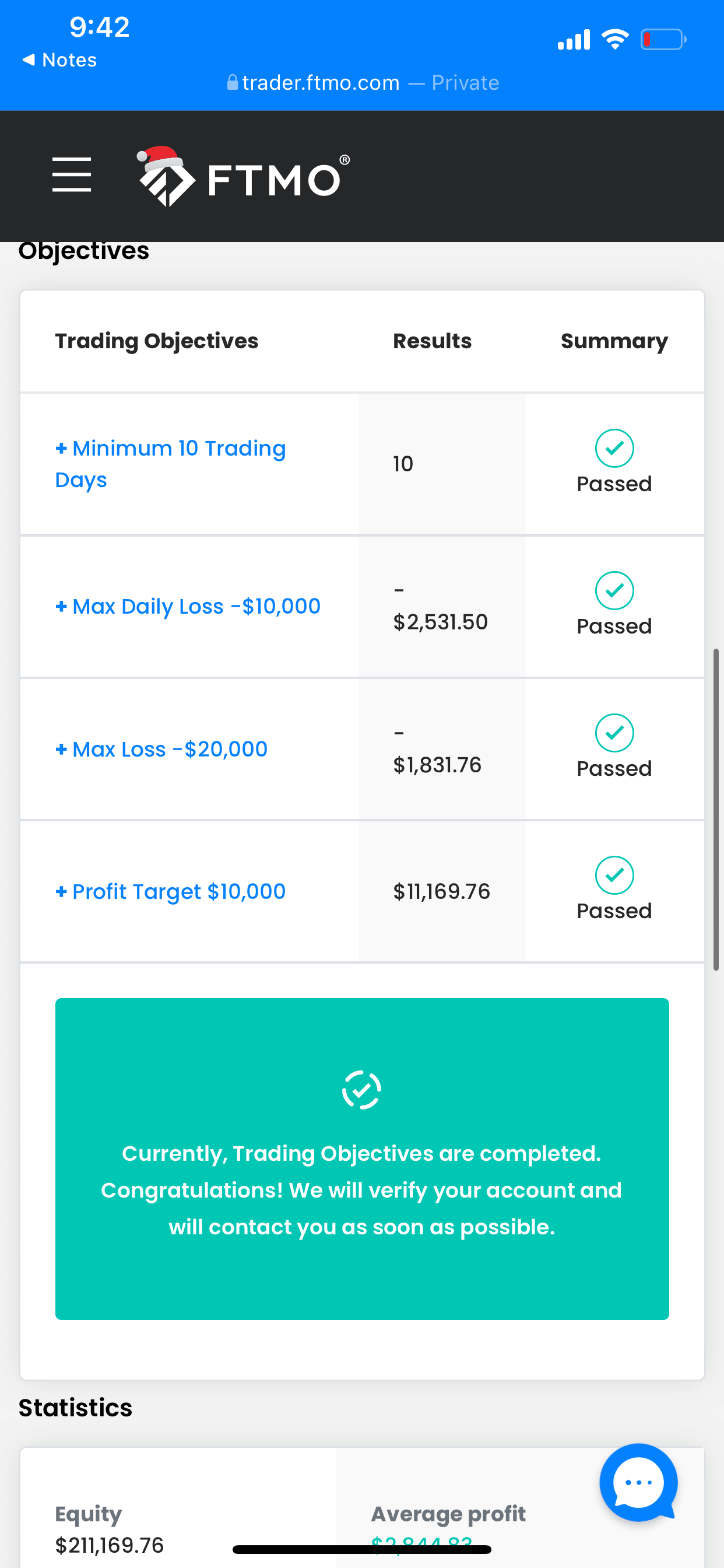Image resolution: width=724 pixels, height=1568 pixels.
Task: Expand Profit Target $10,000 objective
Action: click(x=170, y=892)
